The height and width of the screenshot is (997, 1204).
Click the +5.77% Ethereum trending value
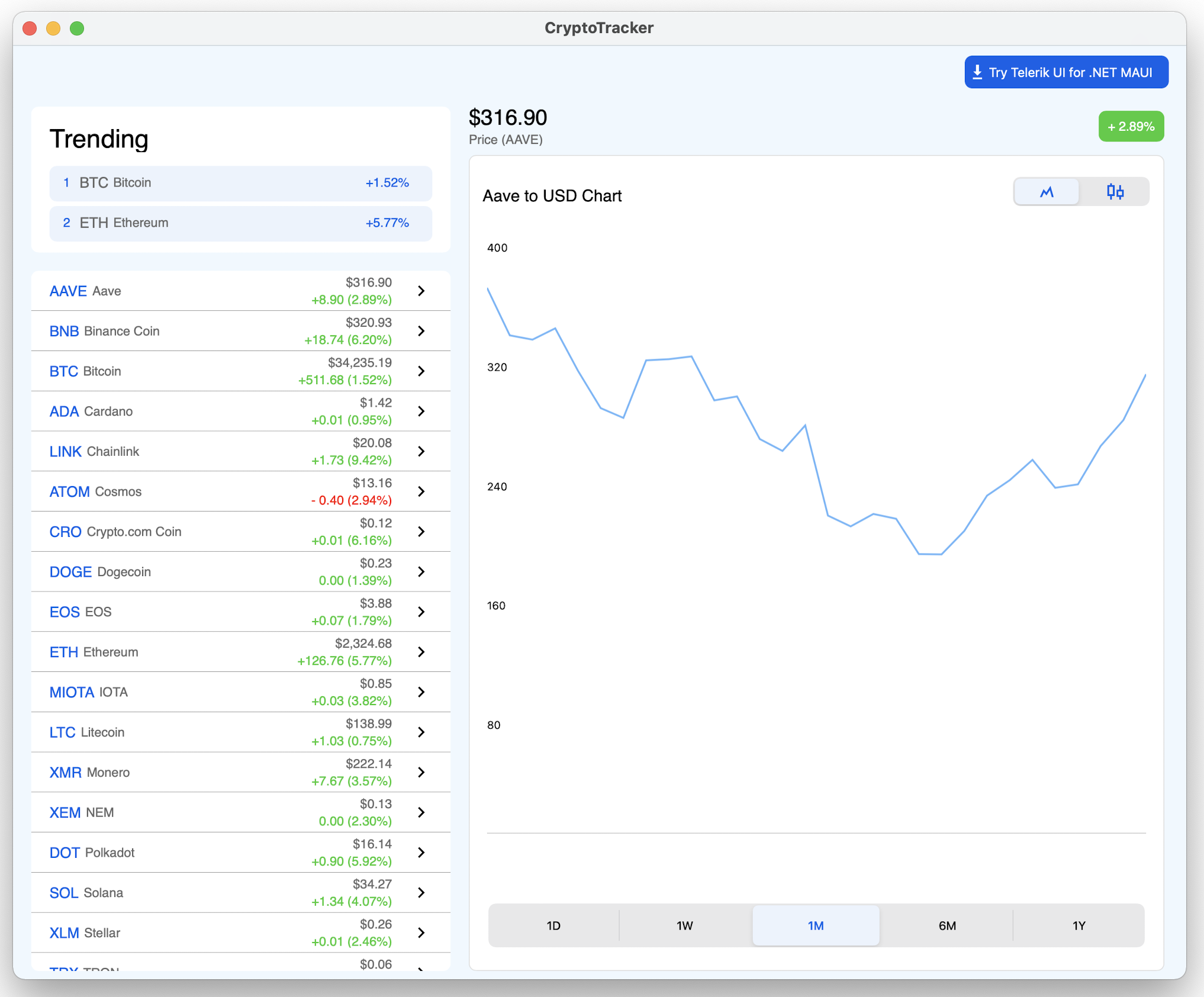pos(387,223)
